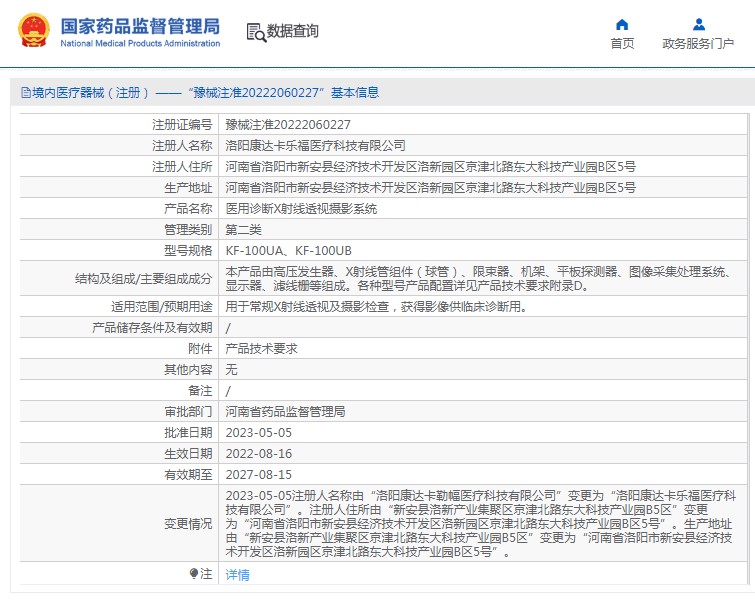755x606 pixels.
Task: Click the 生效日期 label
Action: [x=188, y=453]
